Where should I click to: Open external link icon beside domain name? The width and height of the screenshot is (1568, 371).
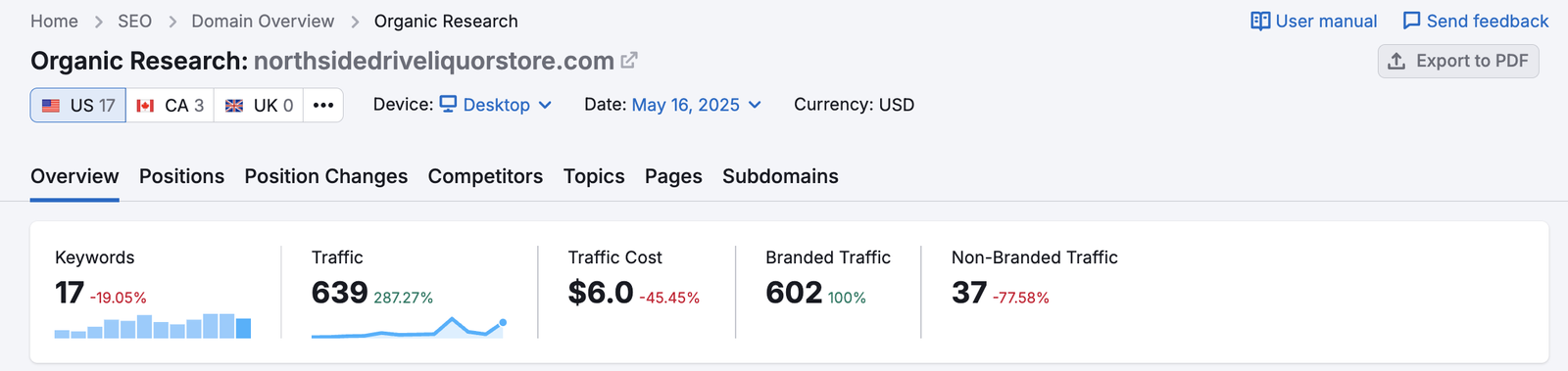point(629,61)
